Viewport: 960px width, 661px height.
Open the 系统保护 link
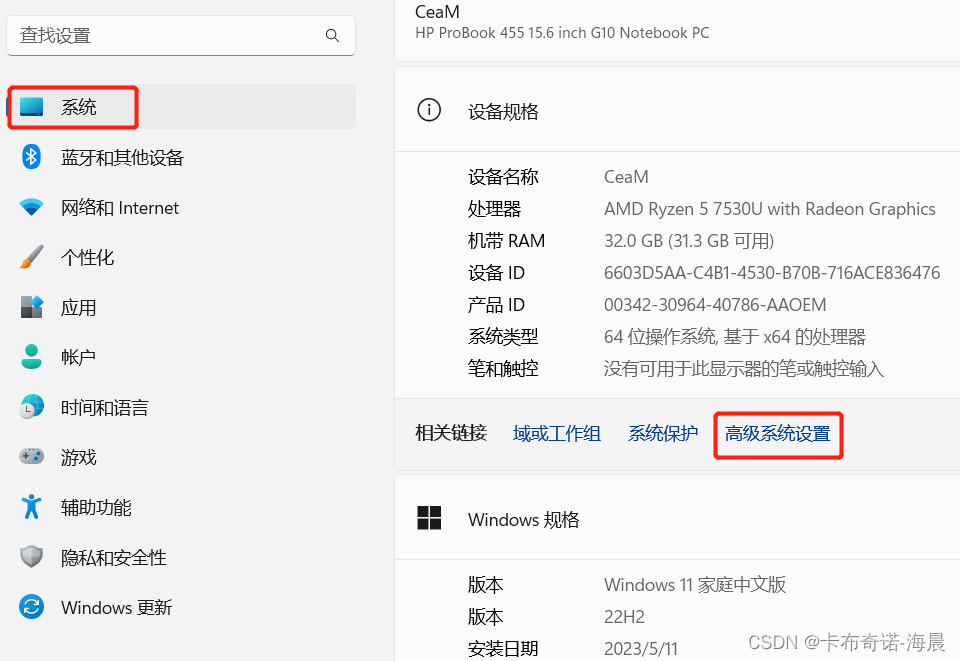663,433
